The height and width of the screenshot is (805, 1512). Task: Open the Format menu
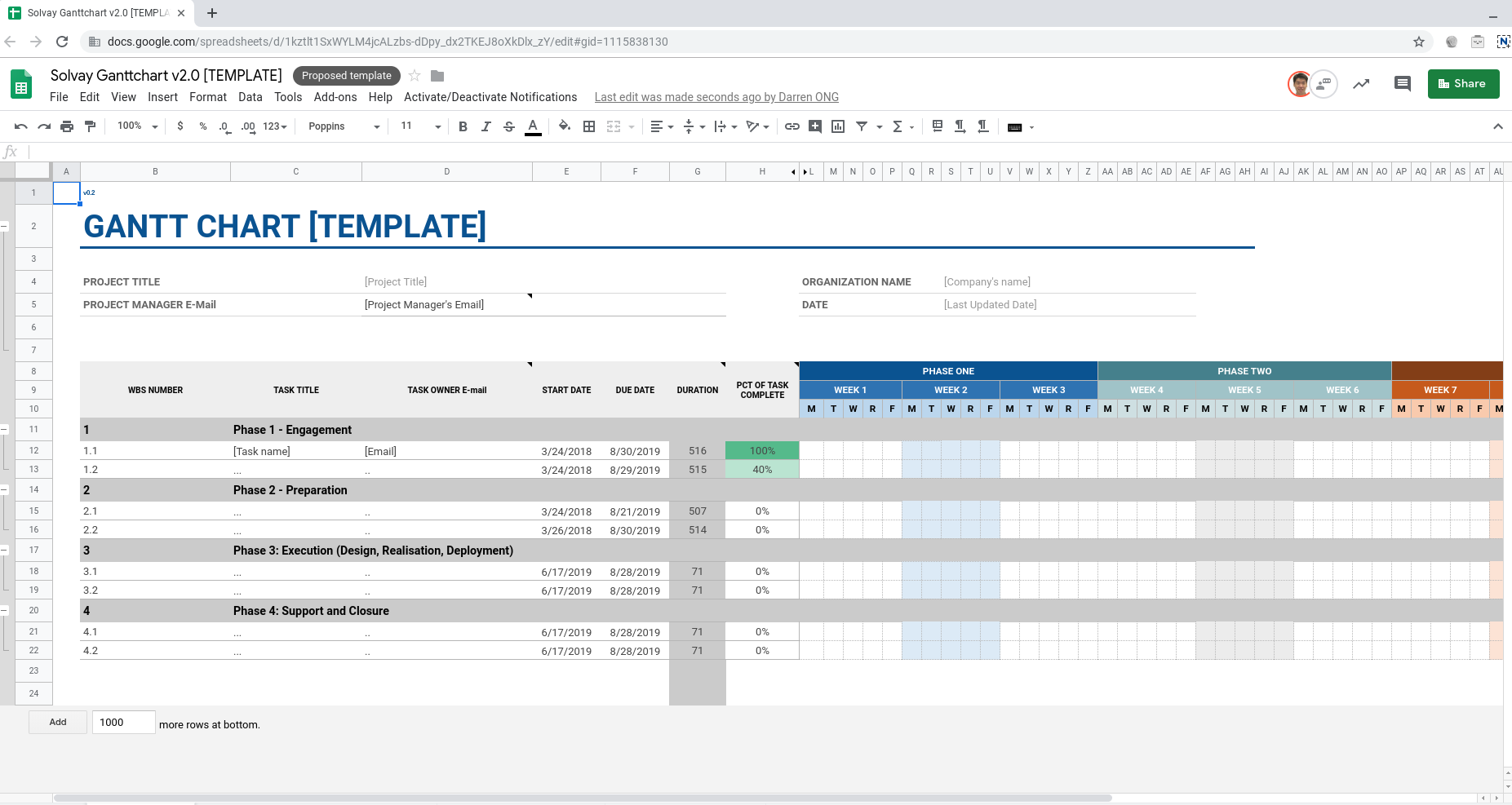207,97
